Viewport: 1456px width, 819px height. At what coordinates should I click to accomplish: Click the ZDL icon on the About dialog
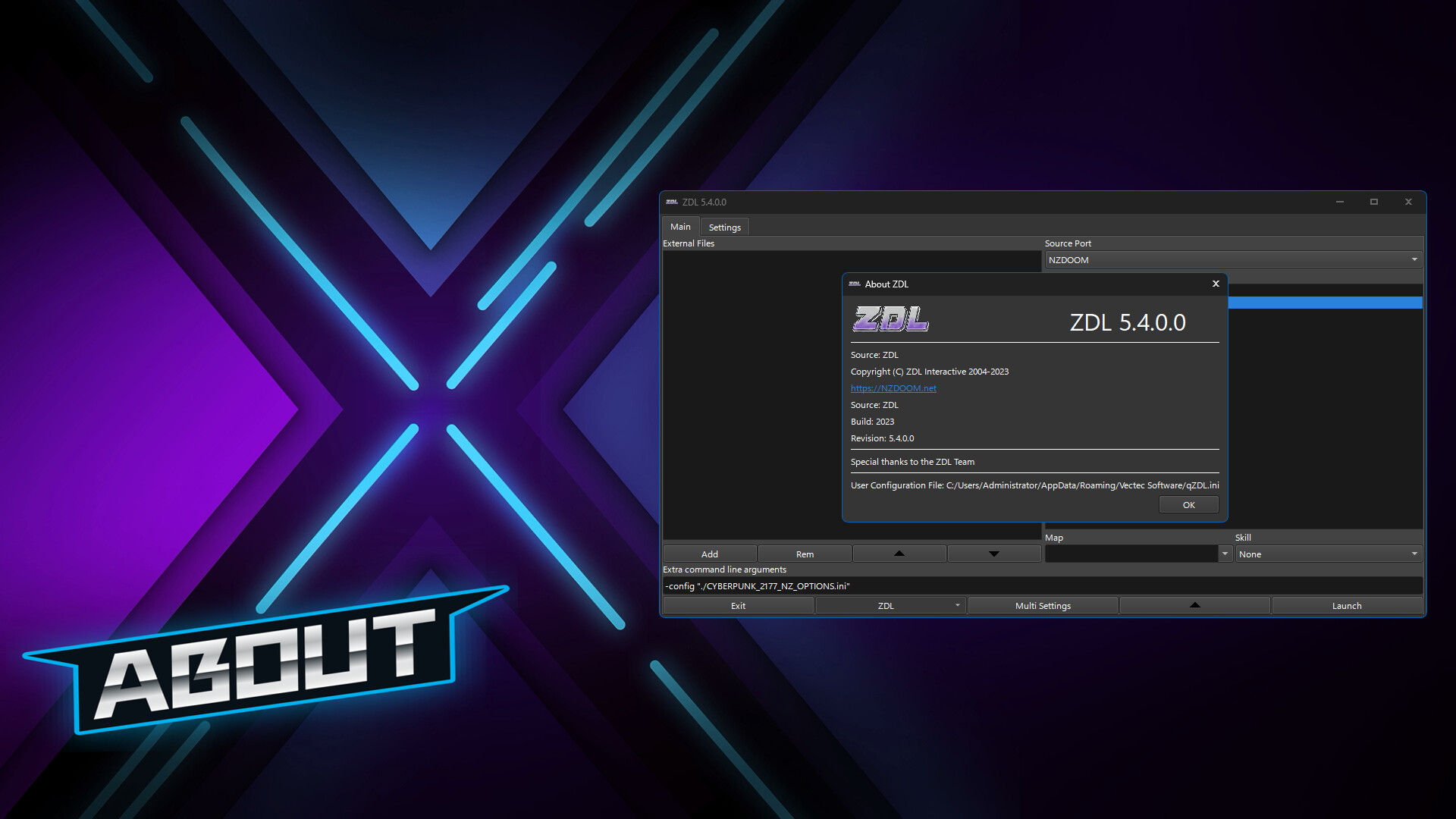click(x=854, y=284)
